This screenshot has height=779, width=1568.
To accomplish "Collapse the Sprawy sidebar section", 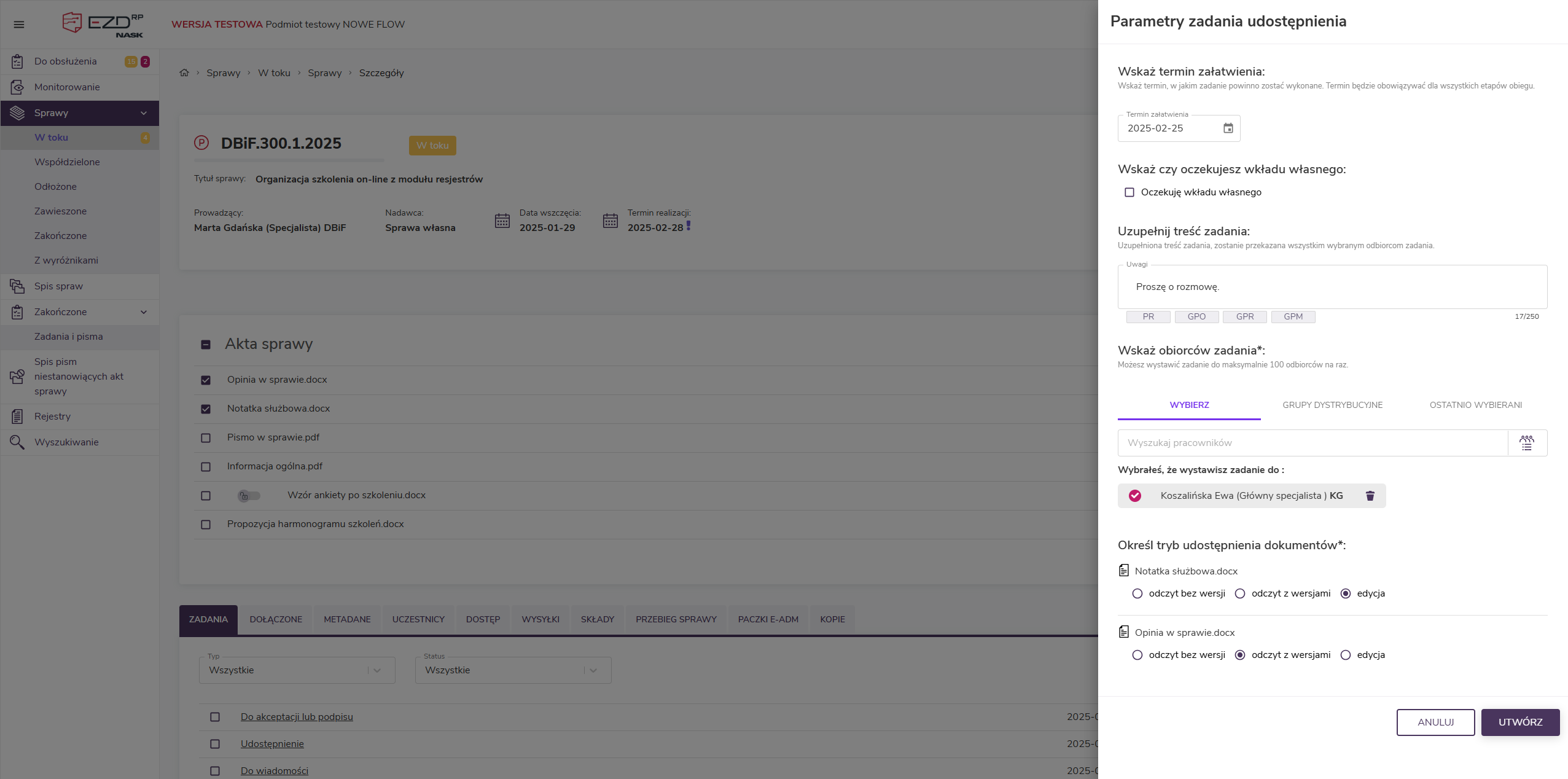I will 144,113.
